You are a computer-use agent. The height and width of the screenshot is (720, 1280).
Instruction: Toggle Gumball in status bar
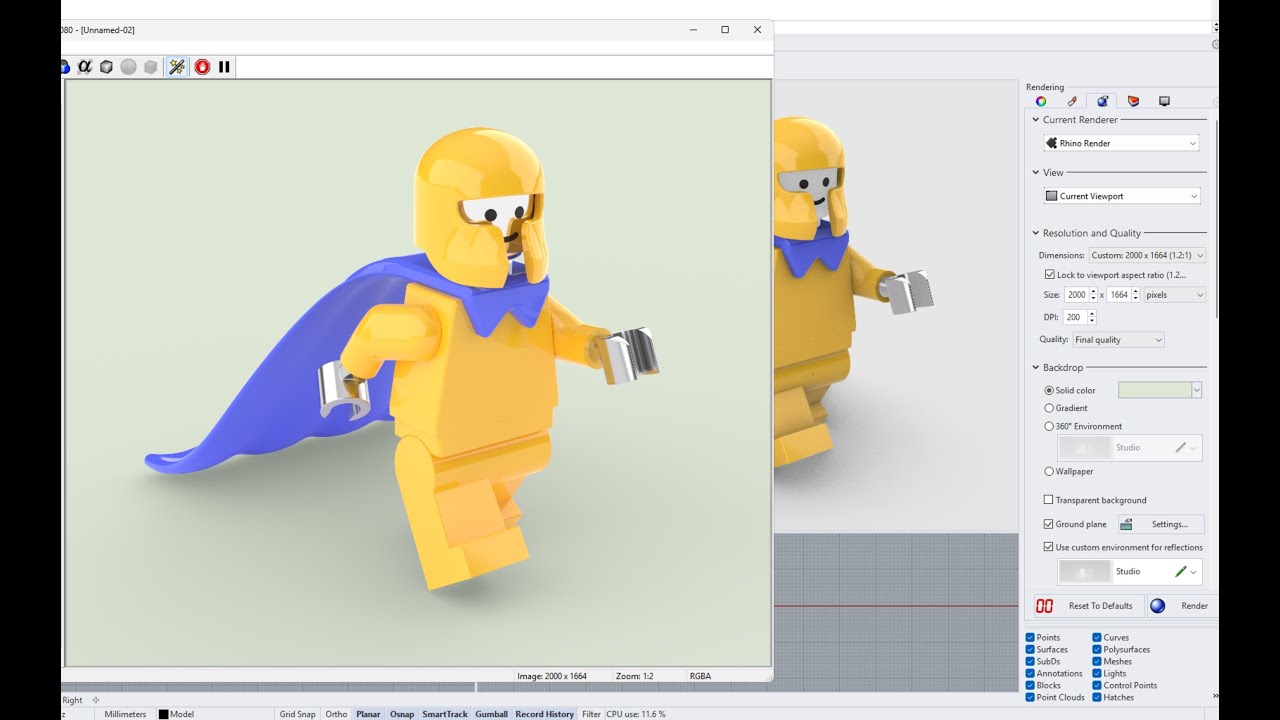point(492,714)
